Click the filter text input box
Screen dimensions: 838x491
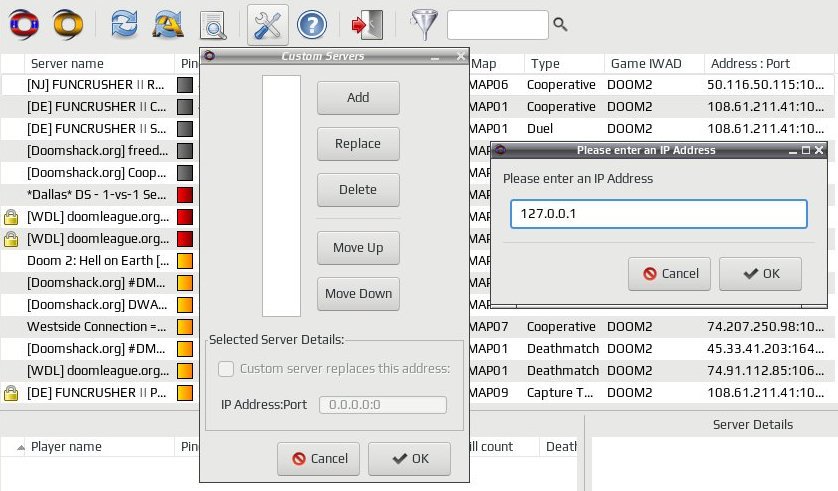coord(498,25)
